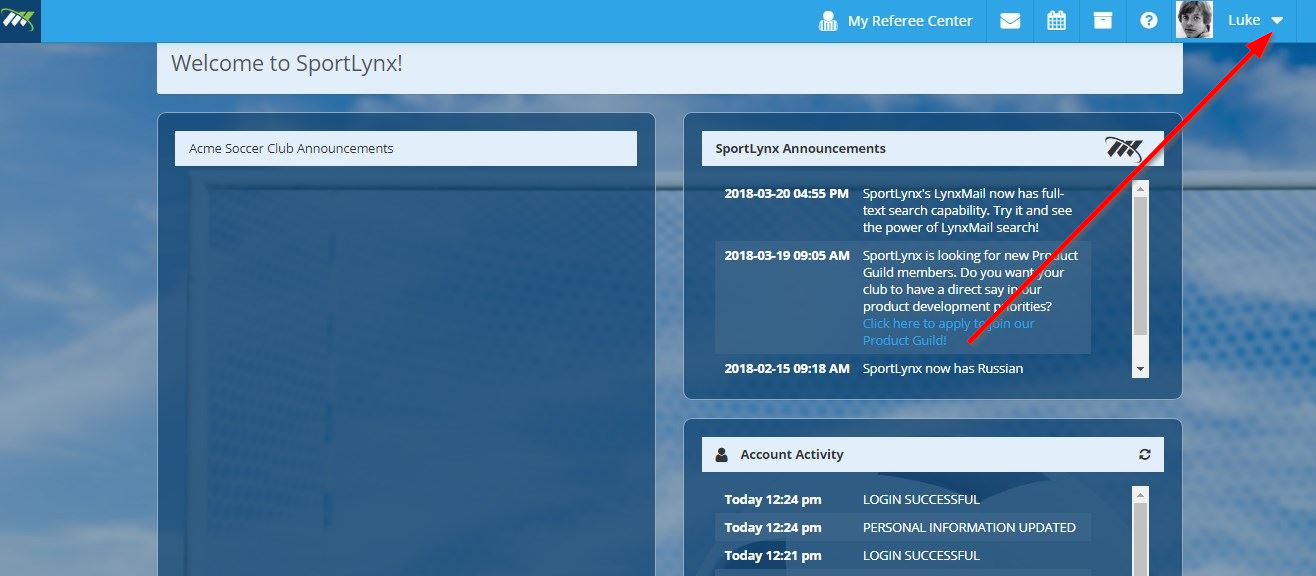Select LOGIN SUCCESSFUL entry at Today 12:21 pm

click(921, 555)
